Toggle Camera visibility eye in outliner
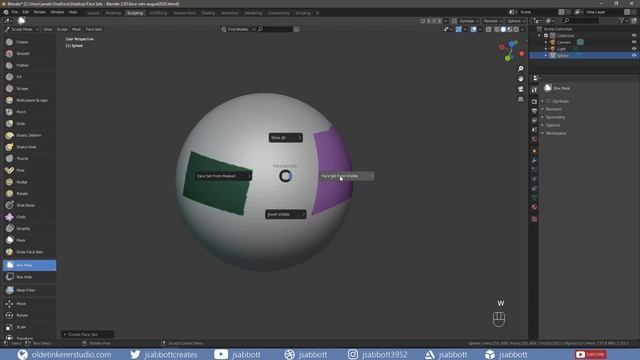Image resolution: width=640 pixels, height=360 pixels. coord(634,42)
